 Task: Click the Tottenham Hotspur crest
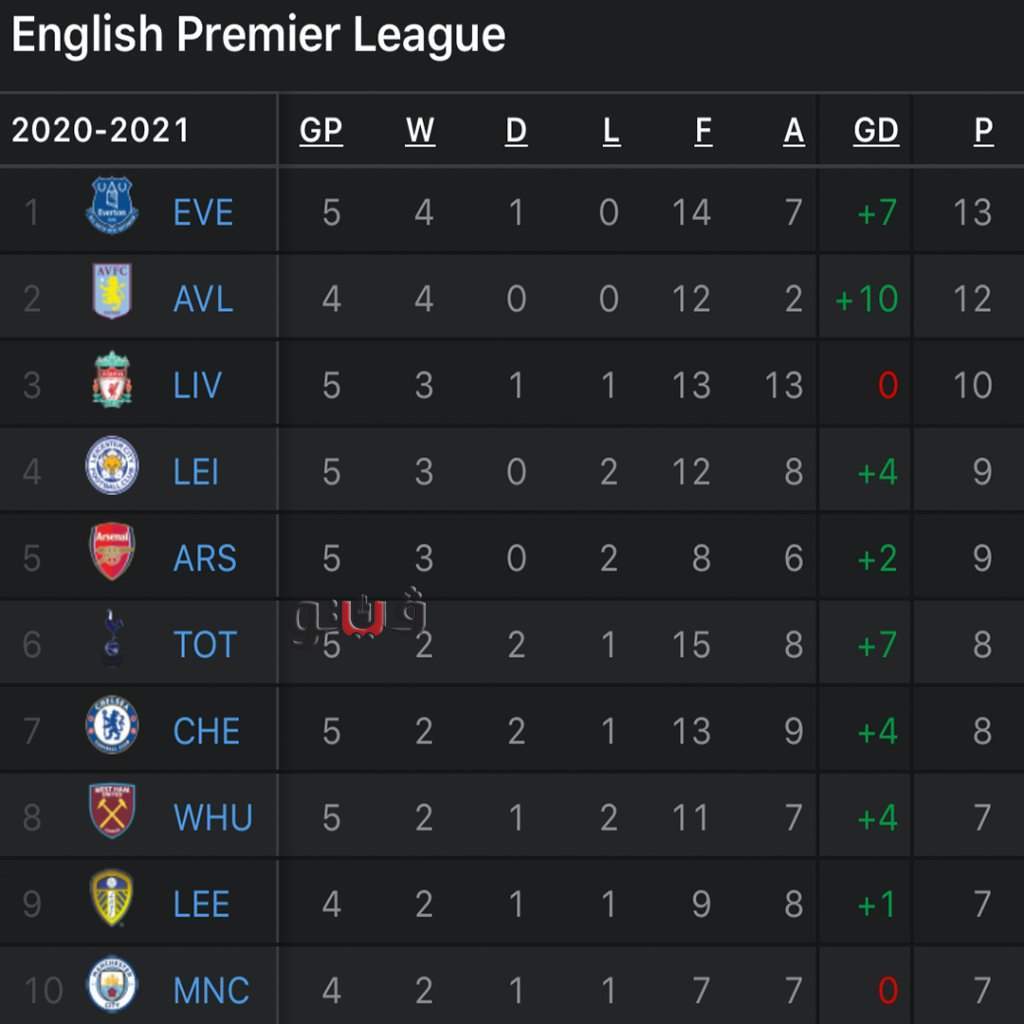click(x=112, y=637)
